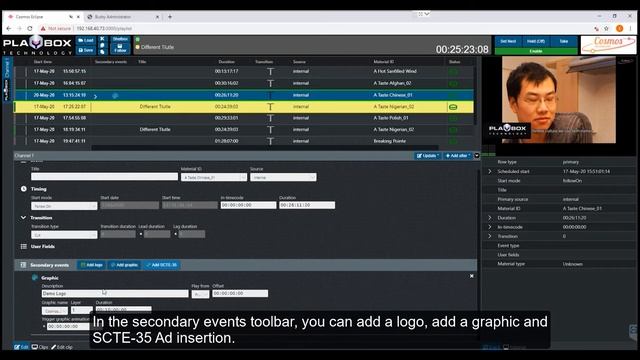The height and width of the screenshot is (360, 640).
Task: Click the X icon beside Load
Action: point(102,39)
